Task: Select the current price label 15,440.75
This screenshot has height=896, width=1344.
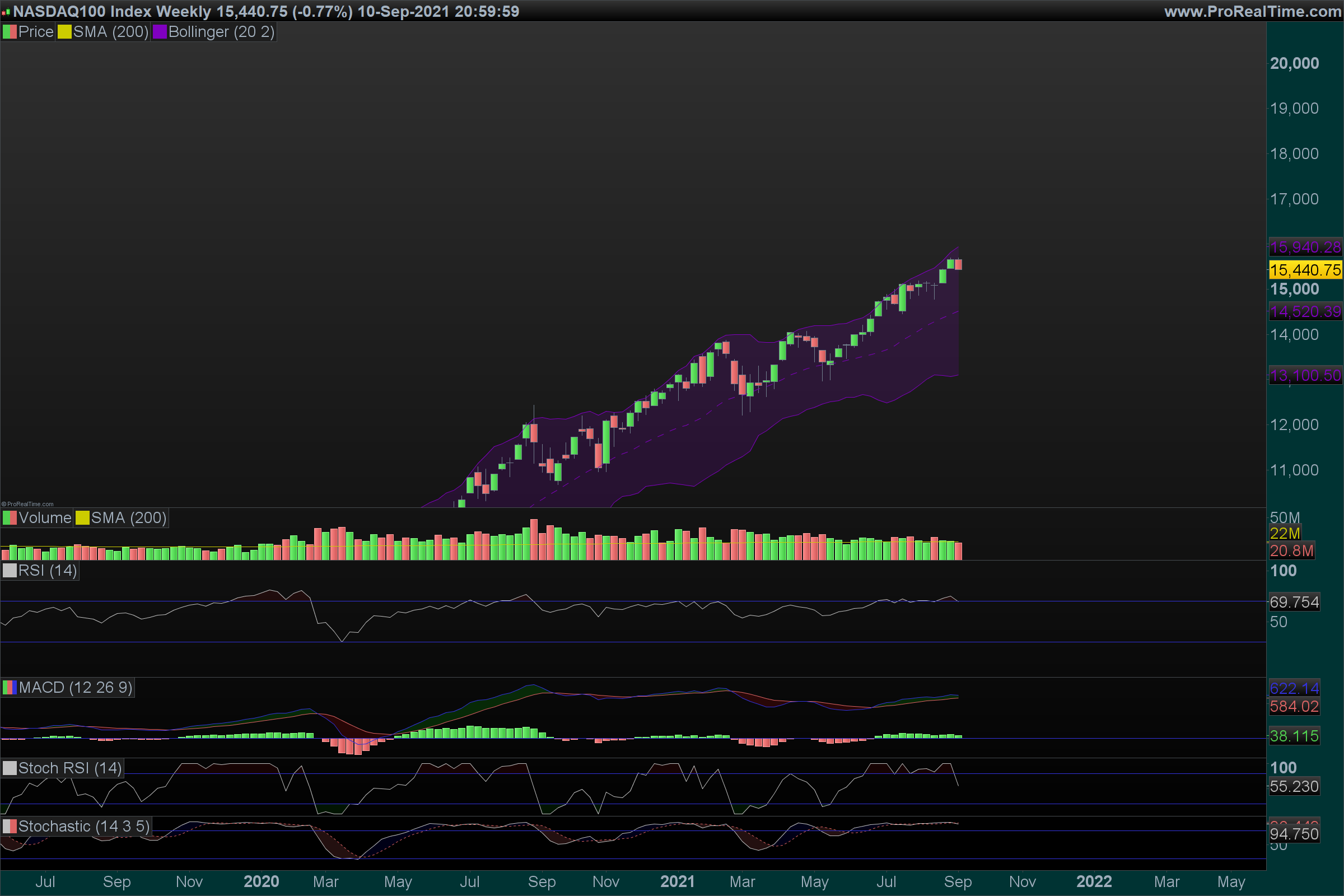Action: 1305,270
